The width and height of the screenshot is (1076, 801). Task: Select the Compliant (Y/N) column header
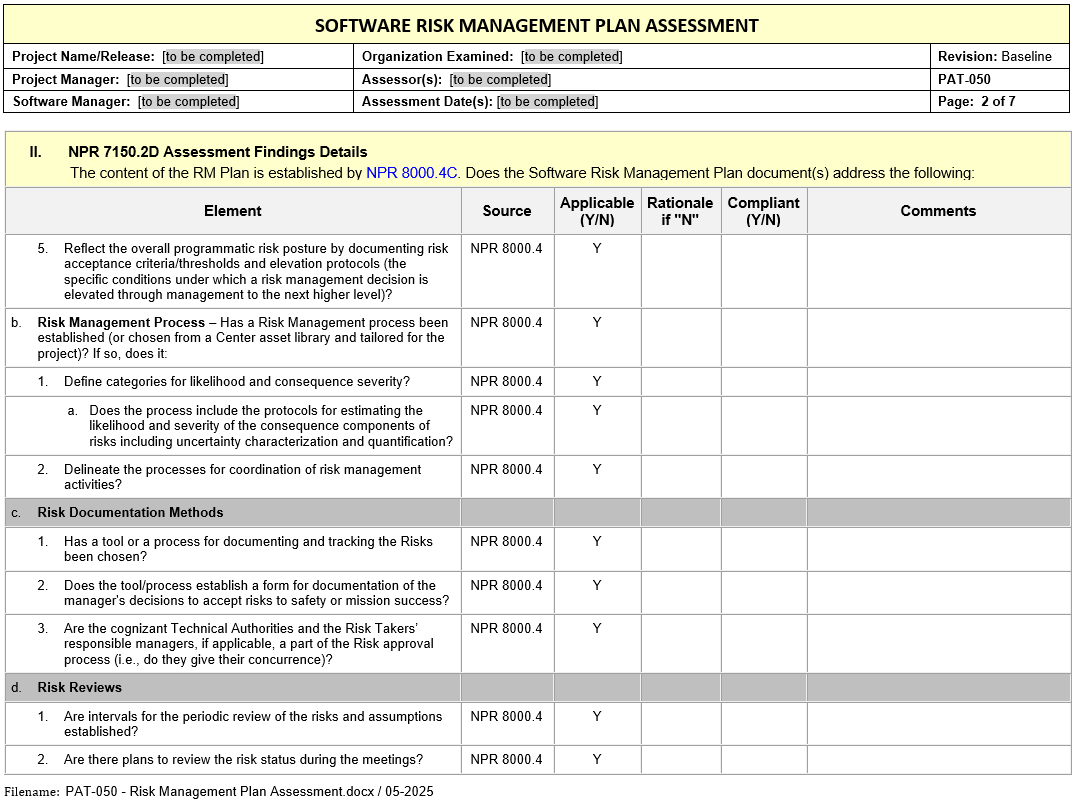[x=763, y=211]
